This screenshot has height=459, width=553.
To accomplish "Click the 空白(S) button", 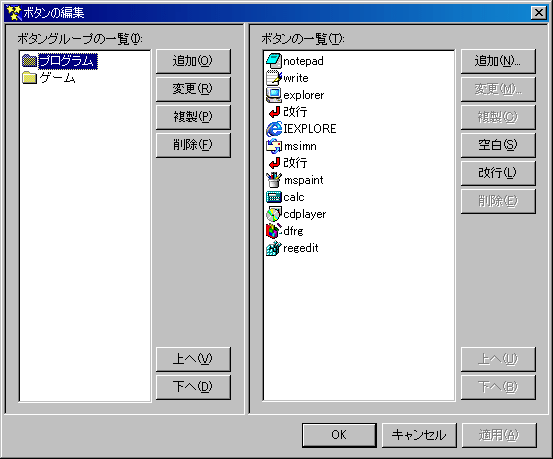I will [x=498, y=145].
